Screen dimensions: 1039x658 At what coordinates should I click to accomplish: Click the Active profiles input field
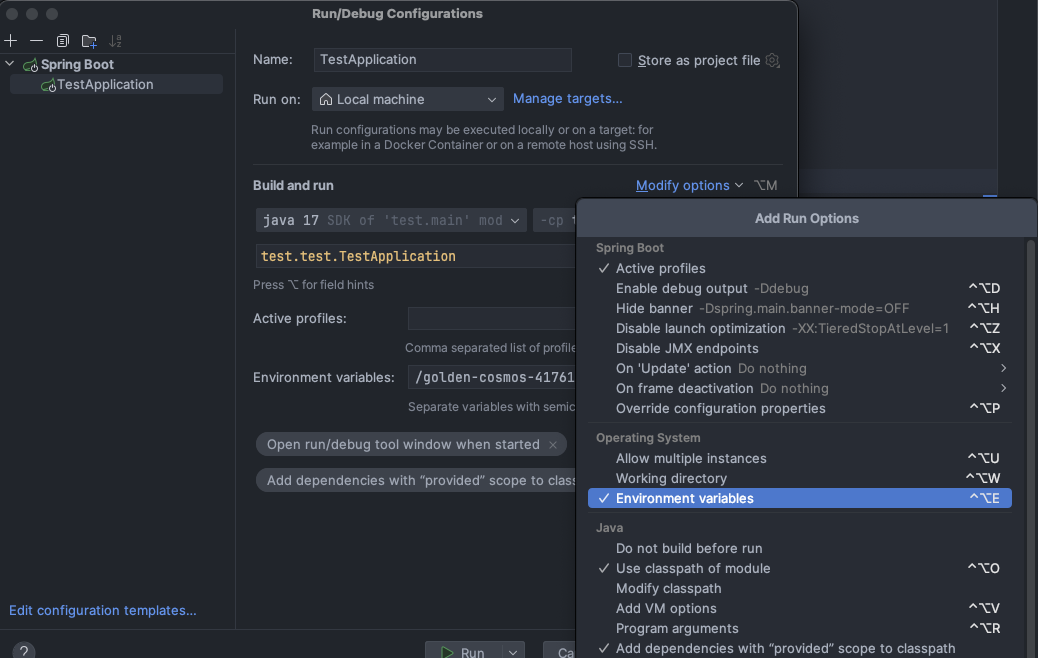(492, 319)
